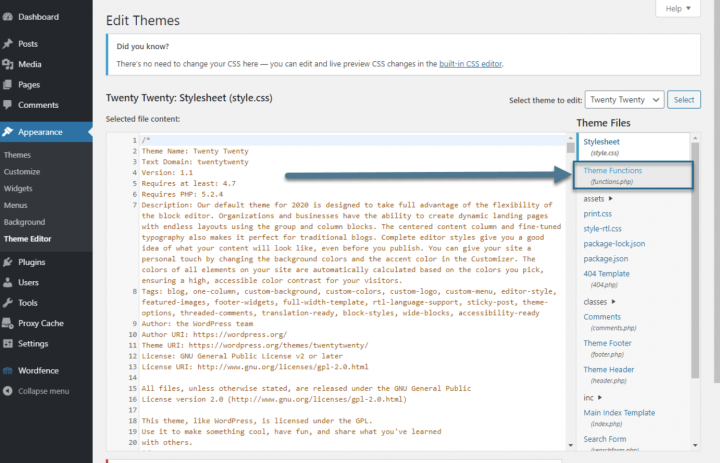Viewport: 720px width, 463px height.
Task: Click Theme Files list scrollbar thumb
Action: pyautogui.click(x=695, y=260)
